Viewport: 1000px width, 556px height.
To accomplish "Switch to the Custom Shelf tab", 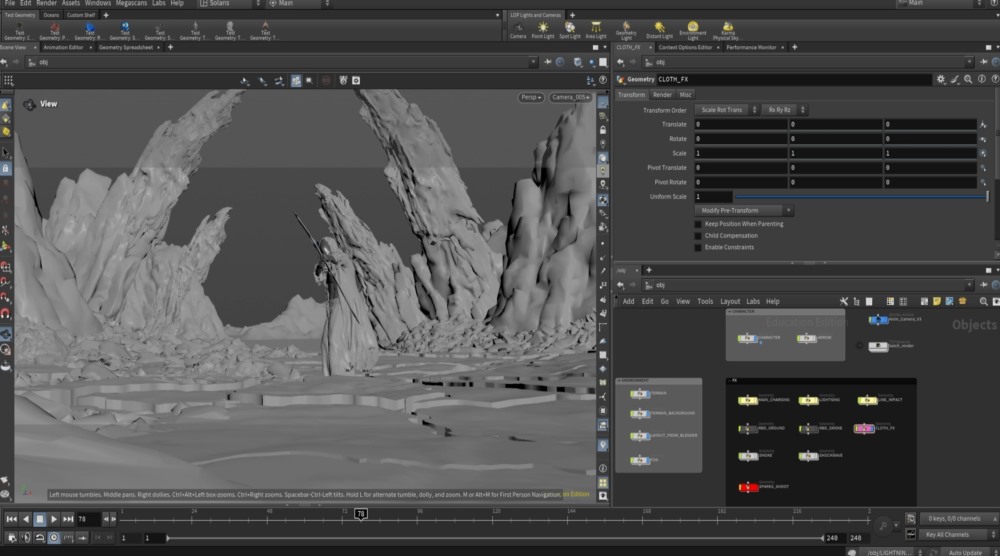I will point(81,15).
